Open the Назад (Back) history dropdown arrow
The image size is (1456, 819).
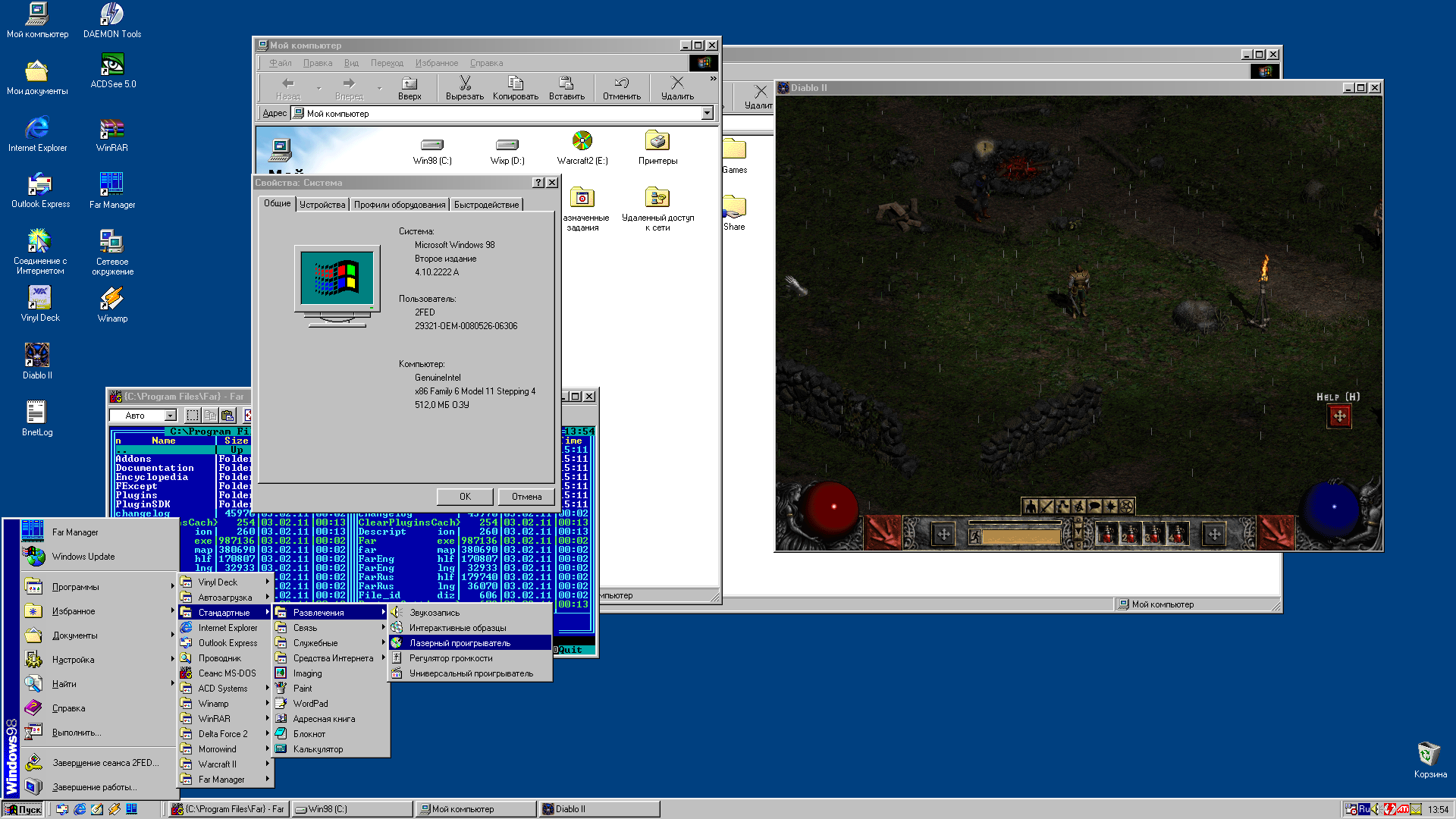[318, 88]
